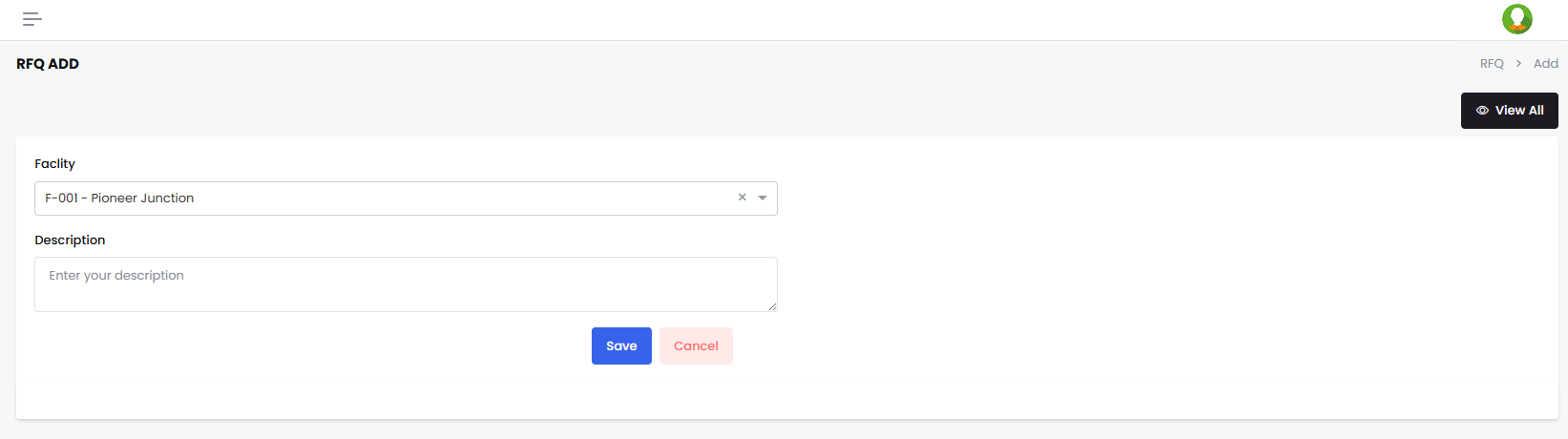The image size is (1568, 439).
Task: Open the user profile avatar menu
Action: [x=1516, y=19]
